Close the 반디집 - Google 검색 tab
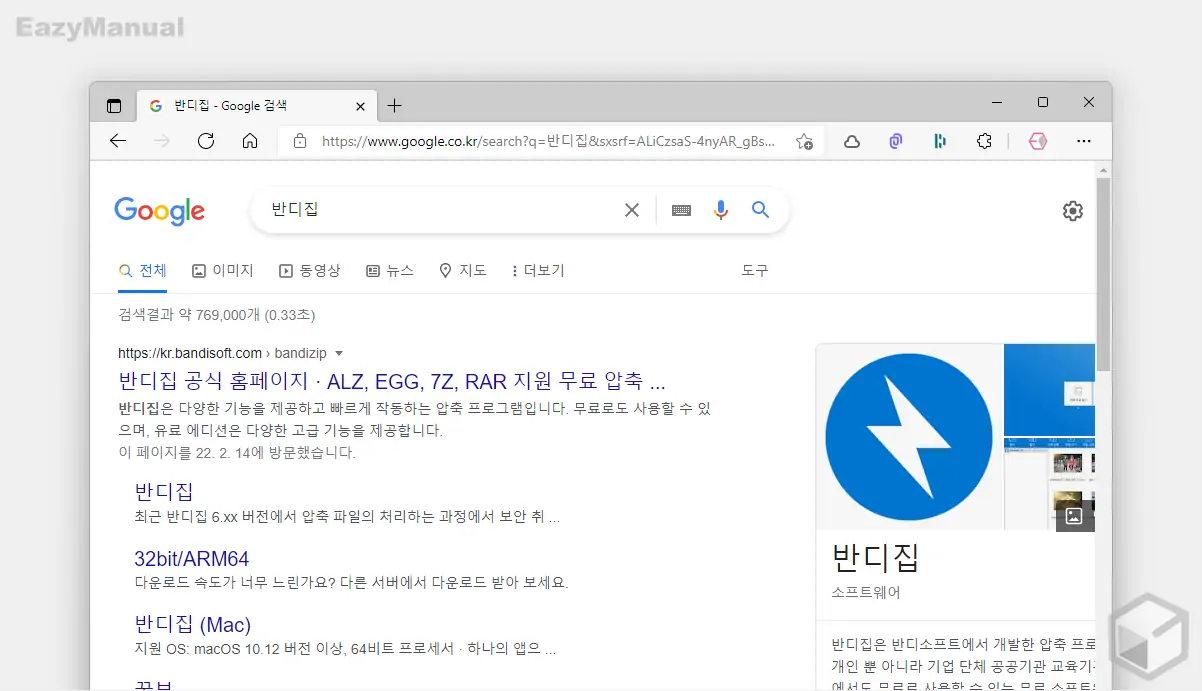1202x691 pixels. [x=360, y=106]
